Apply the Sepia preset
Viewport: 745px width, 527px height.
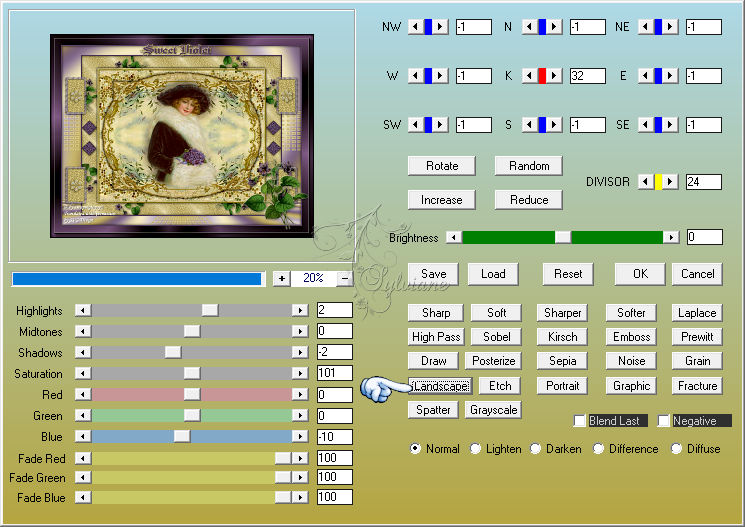pyautogui.click(x=563, y=361)
